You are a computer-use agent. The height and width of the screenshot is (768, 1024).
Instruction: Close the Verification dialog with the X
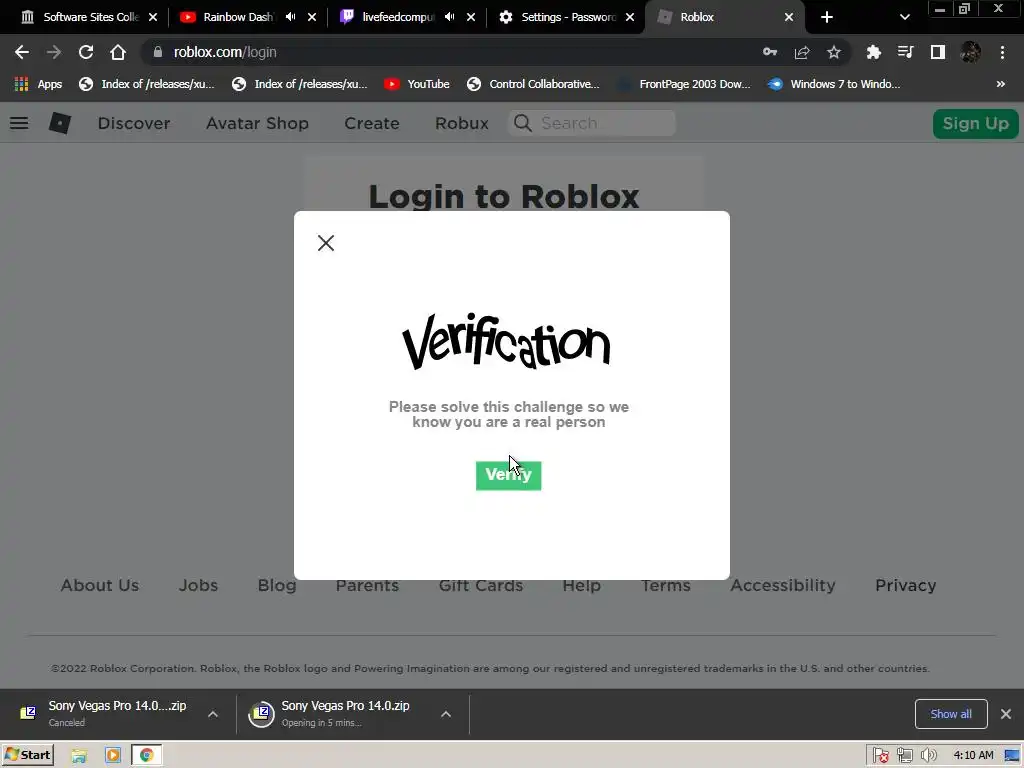[x=326, y=243]
